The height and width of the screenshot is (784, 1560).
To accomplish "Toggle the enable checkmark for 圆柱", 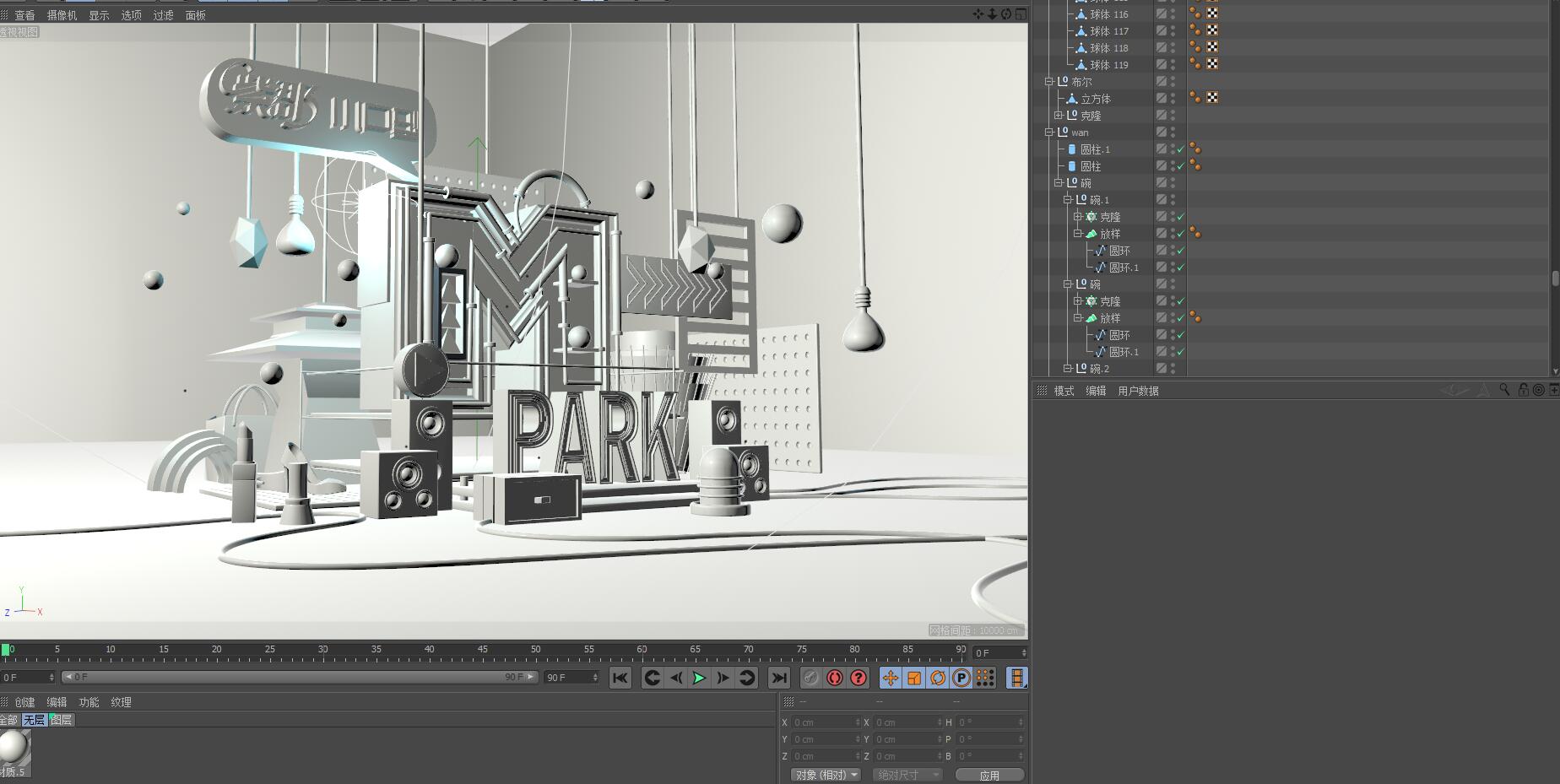I will pos(1181,166).
